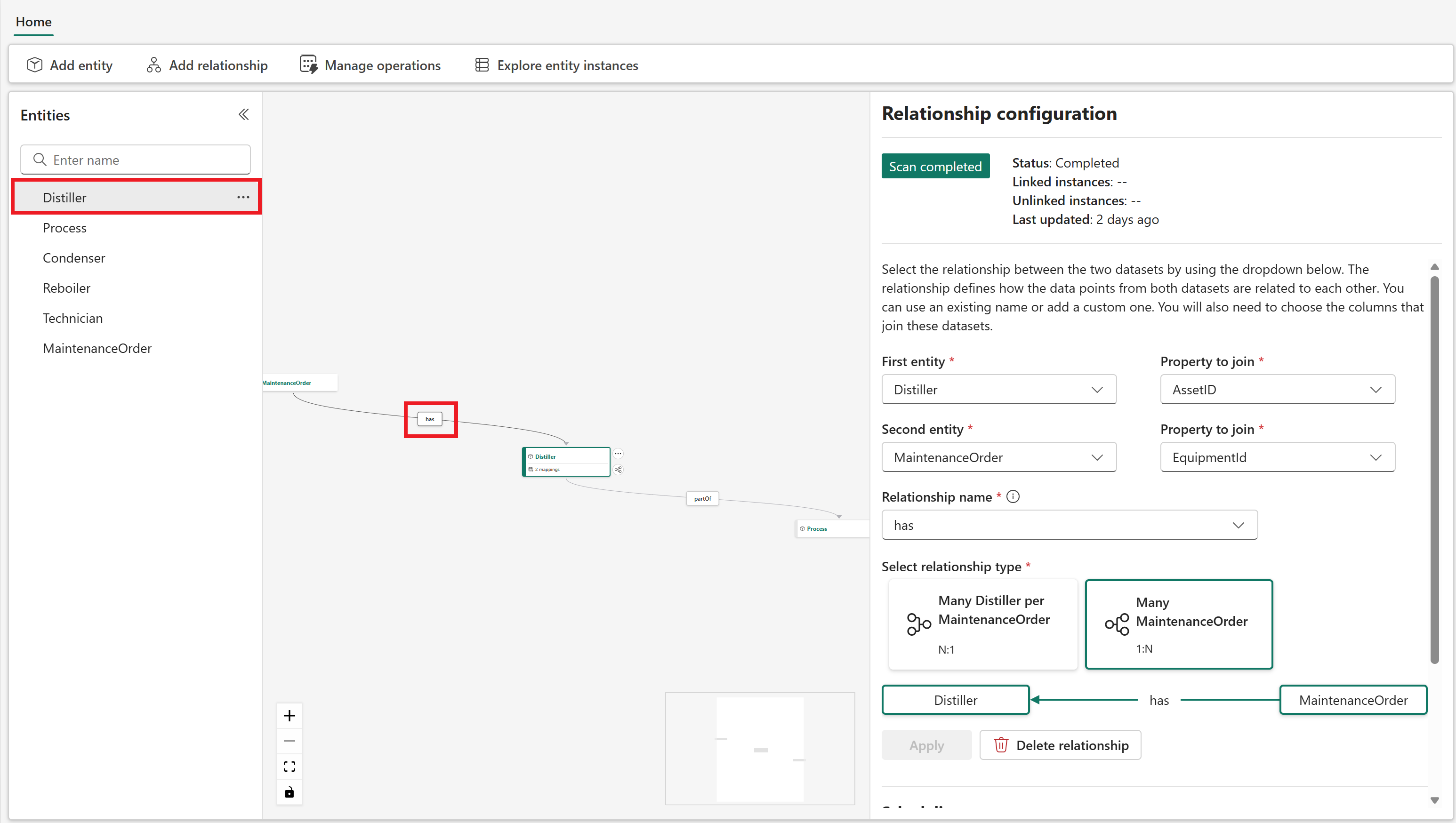Click the Distiller node on the canvas
Viewport: 1456px width, 823px height.
(x=566, y=461)
